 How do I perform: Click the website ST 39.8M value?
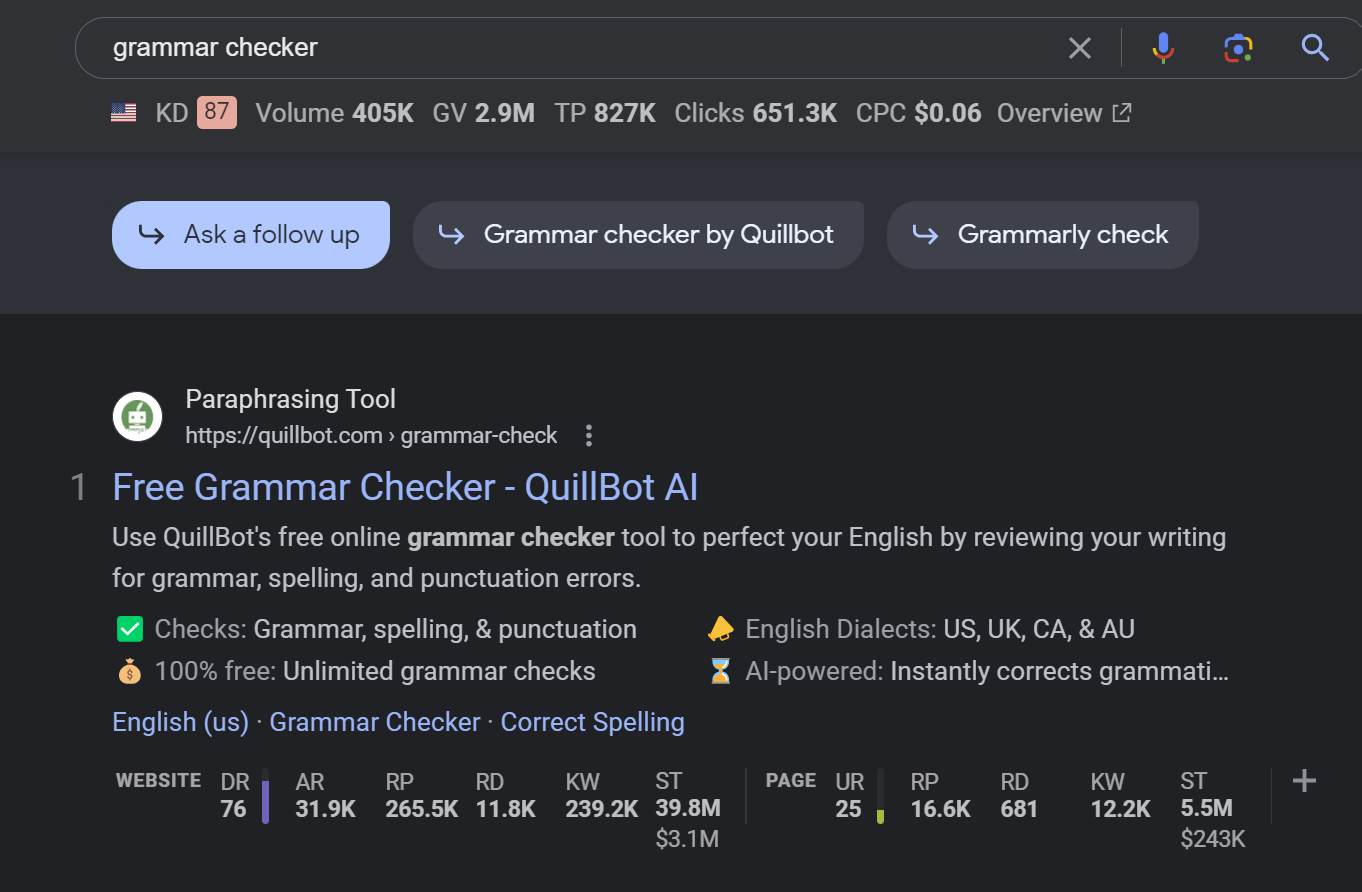(x=688, y=807)
